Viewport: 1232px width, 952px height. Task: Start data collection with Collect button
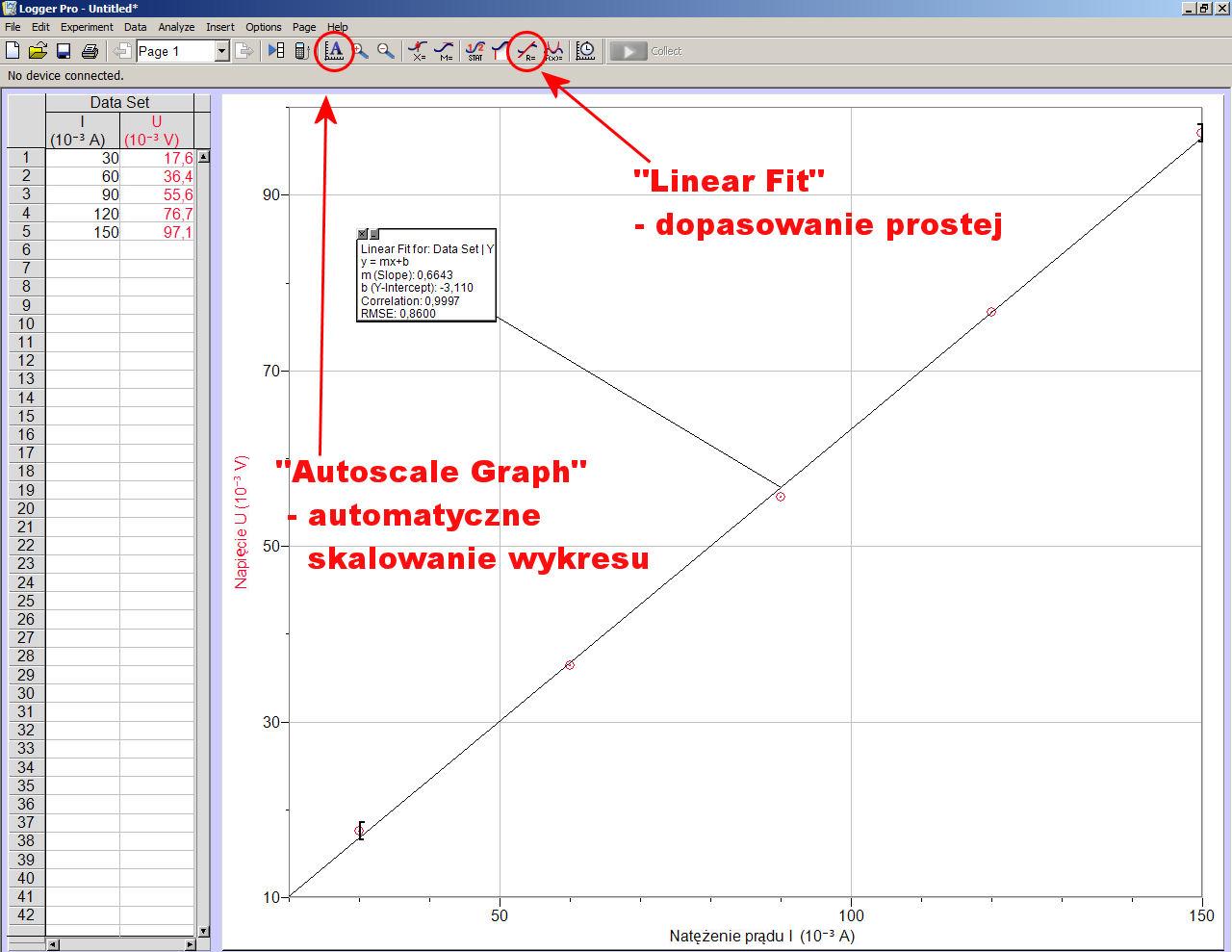click(x=646, y=51)
